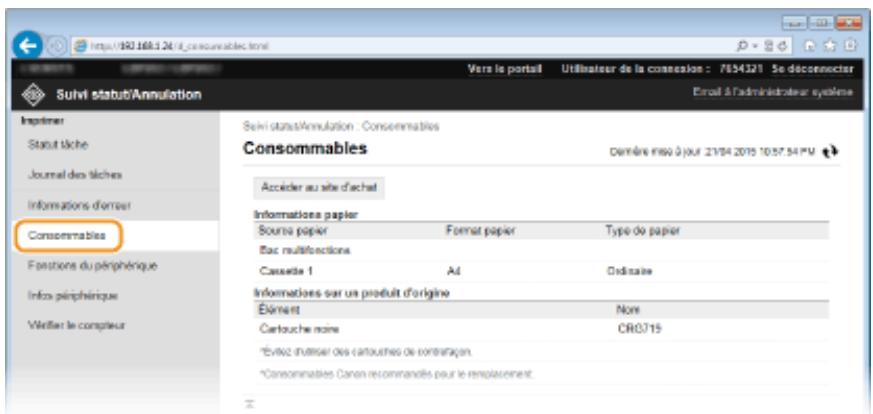The image size is (873, 414).
Task: Click the browser forward arrow button
Action: click(55, 46)
